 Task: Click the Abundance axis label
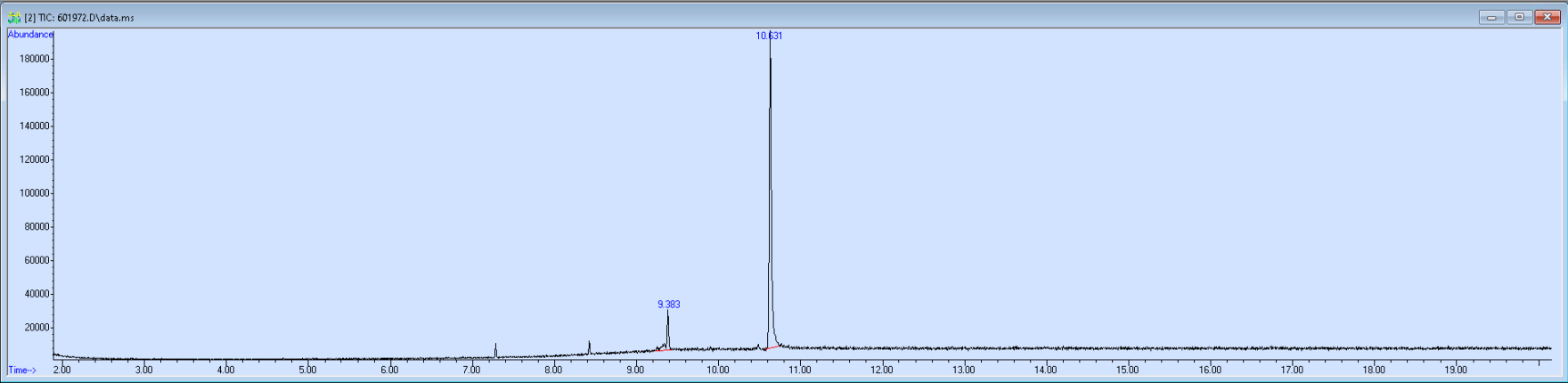click(x=30, y=35)
